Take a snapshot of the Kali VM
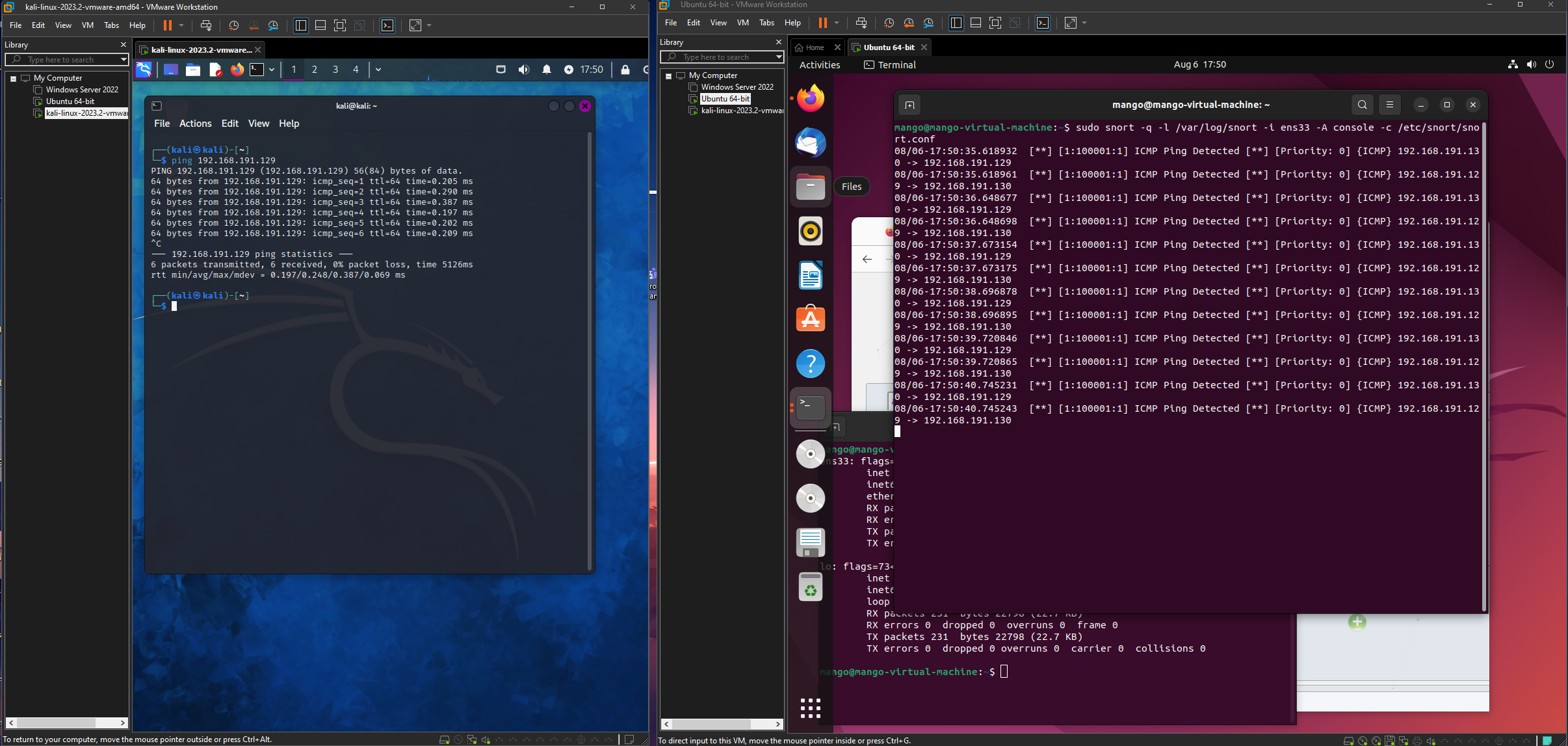Viewport: 1568px width, 746px height. coord(234,25)
